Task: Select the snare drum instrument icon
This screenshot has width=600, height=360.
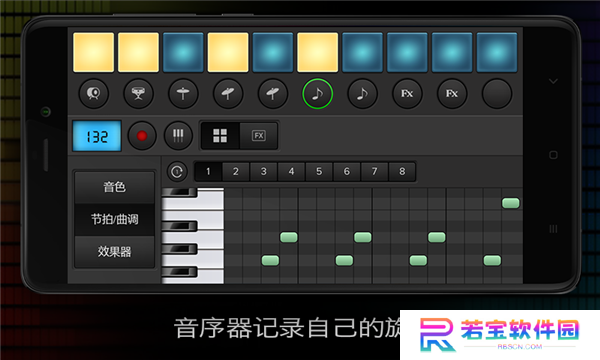Action: tap(139, 93)
